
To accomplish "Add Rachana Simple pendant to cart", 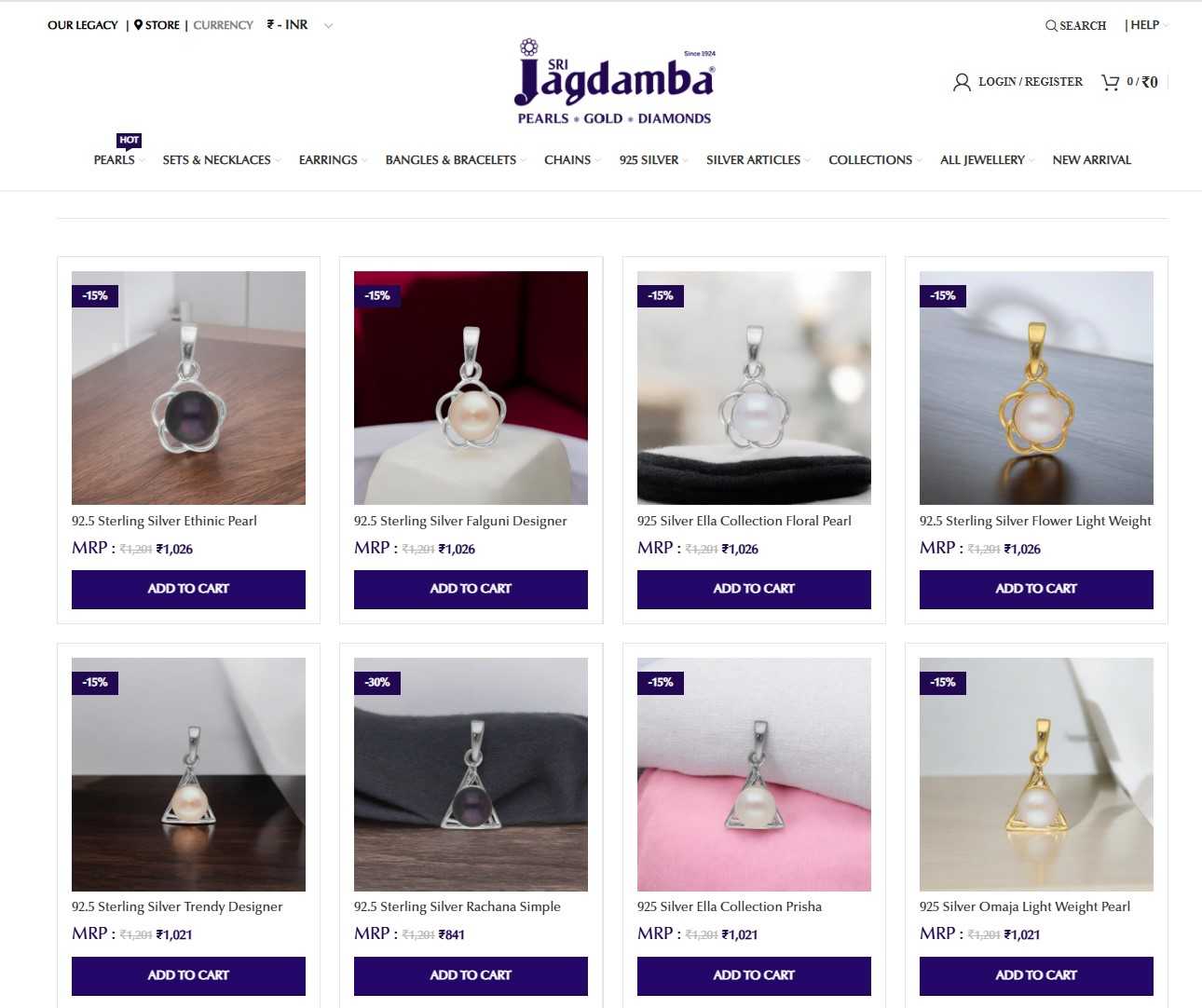I will point(471,975).
